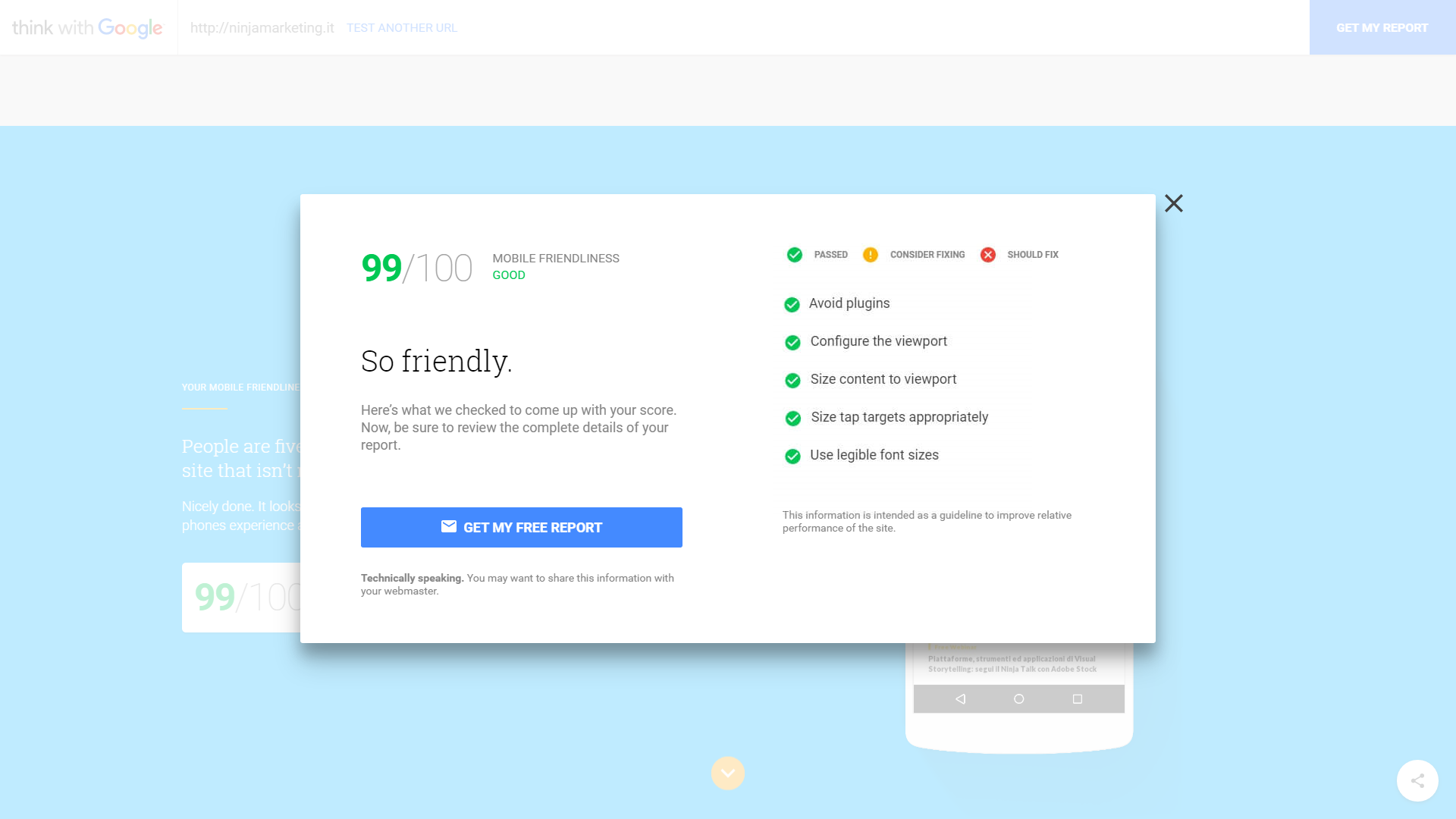Screen dimensions: 1456x819
Task: Click the orange CONSIDER FIXING warning icon
Action: (x=871, y=254)
